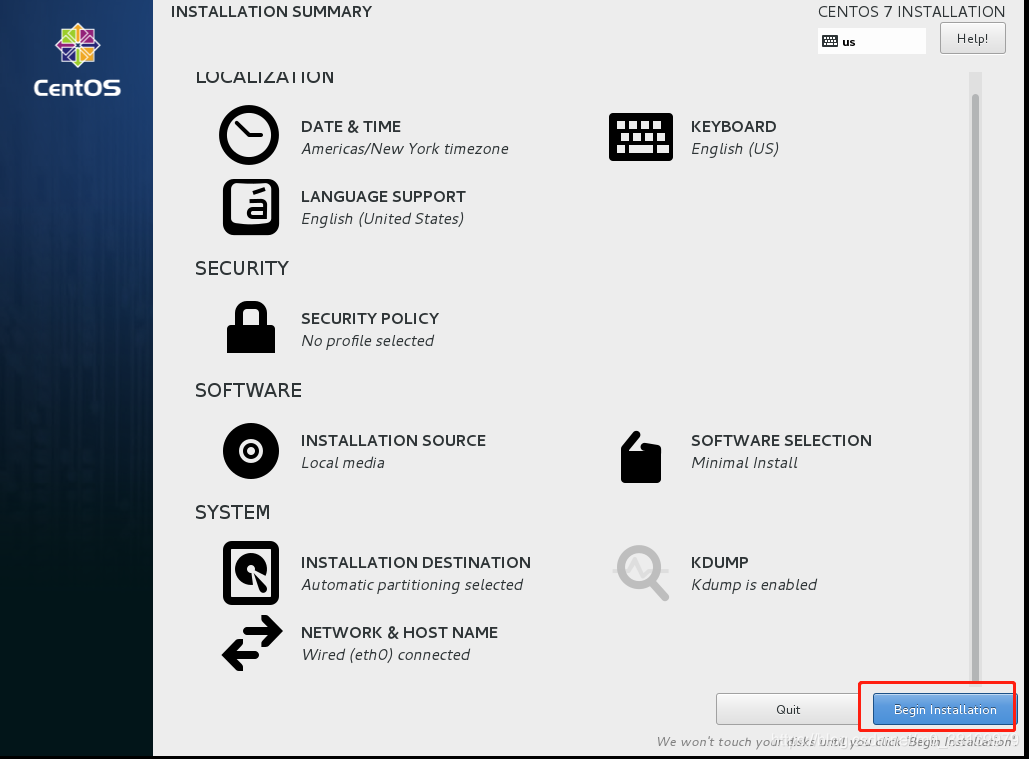The height and width of the screenshot is (759, 1029).
Task: Click the SECURITY section heading
Action: (242, 268)
